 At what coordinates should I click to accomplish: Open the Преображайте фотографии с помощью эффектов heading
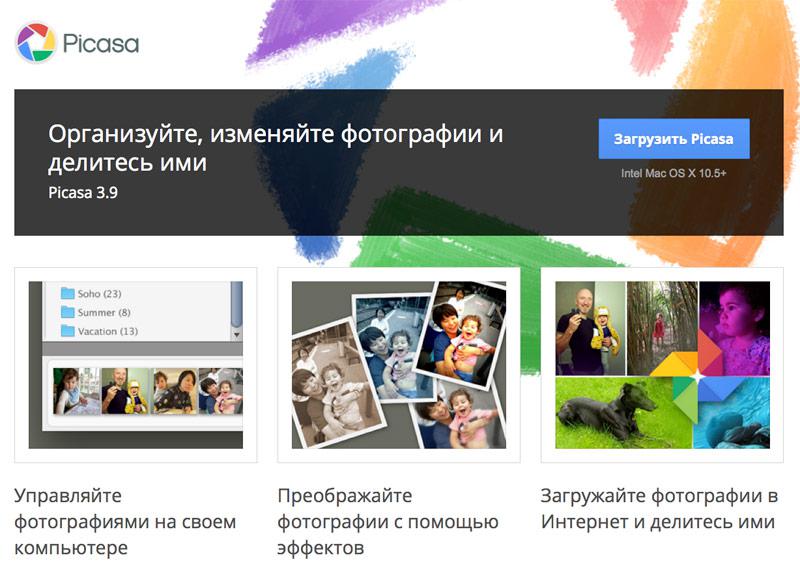pyautogui.click(x=387, y=522)
